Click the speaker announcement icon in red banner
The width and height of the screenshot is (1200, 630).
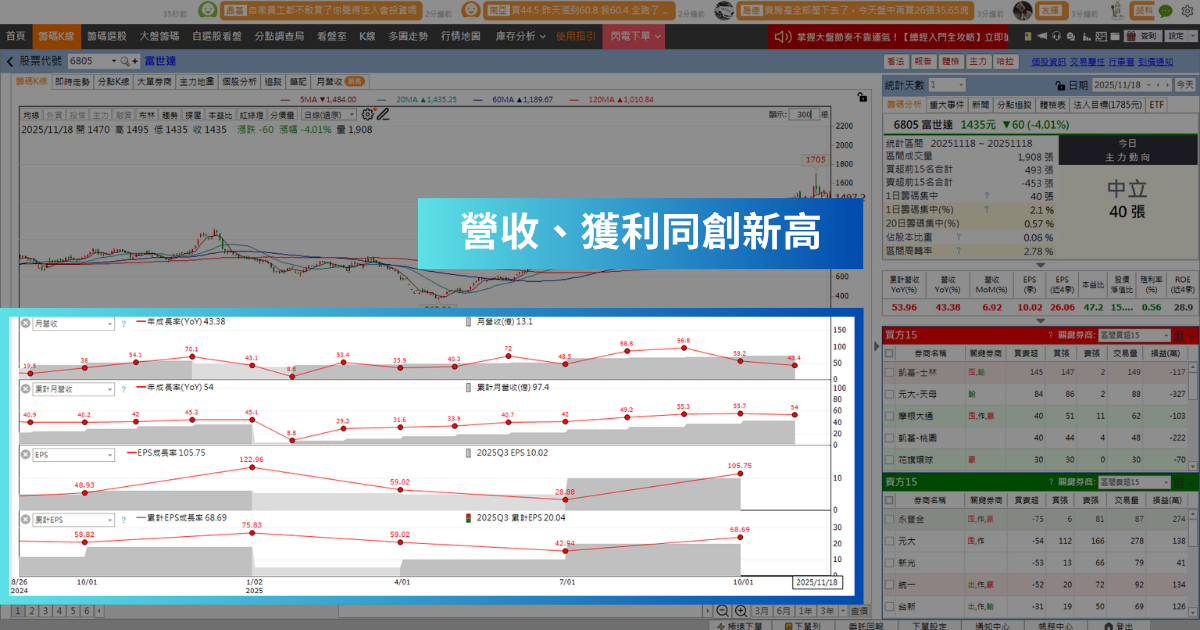coord(785,36)
